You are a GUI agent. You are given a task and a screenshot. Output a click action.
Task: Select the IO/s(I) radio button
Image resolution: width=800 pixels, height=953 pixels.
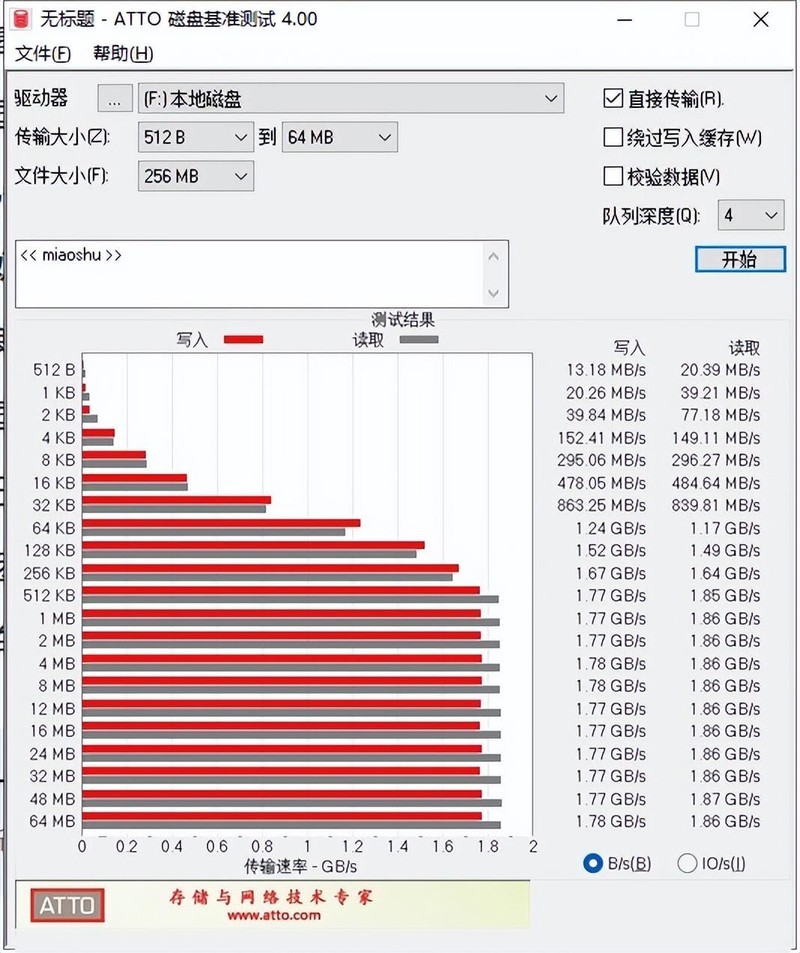point(687,863)
